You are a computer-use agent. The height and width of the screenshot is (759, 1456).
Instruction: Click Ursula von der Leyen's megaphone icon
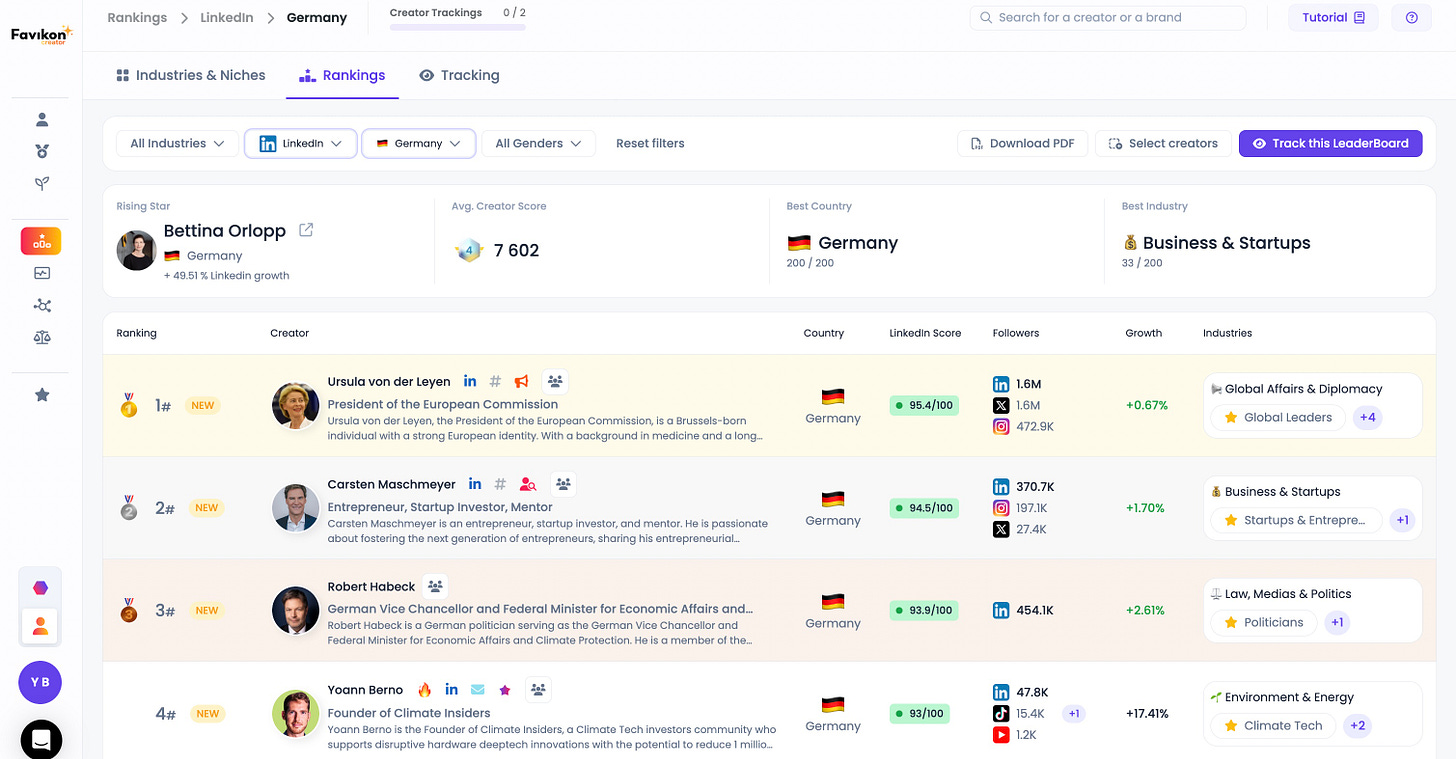click(521, 381)
